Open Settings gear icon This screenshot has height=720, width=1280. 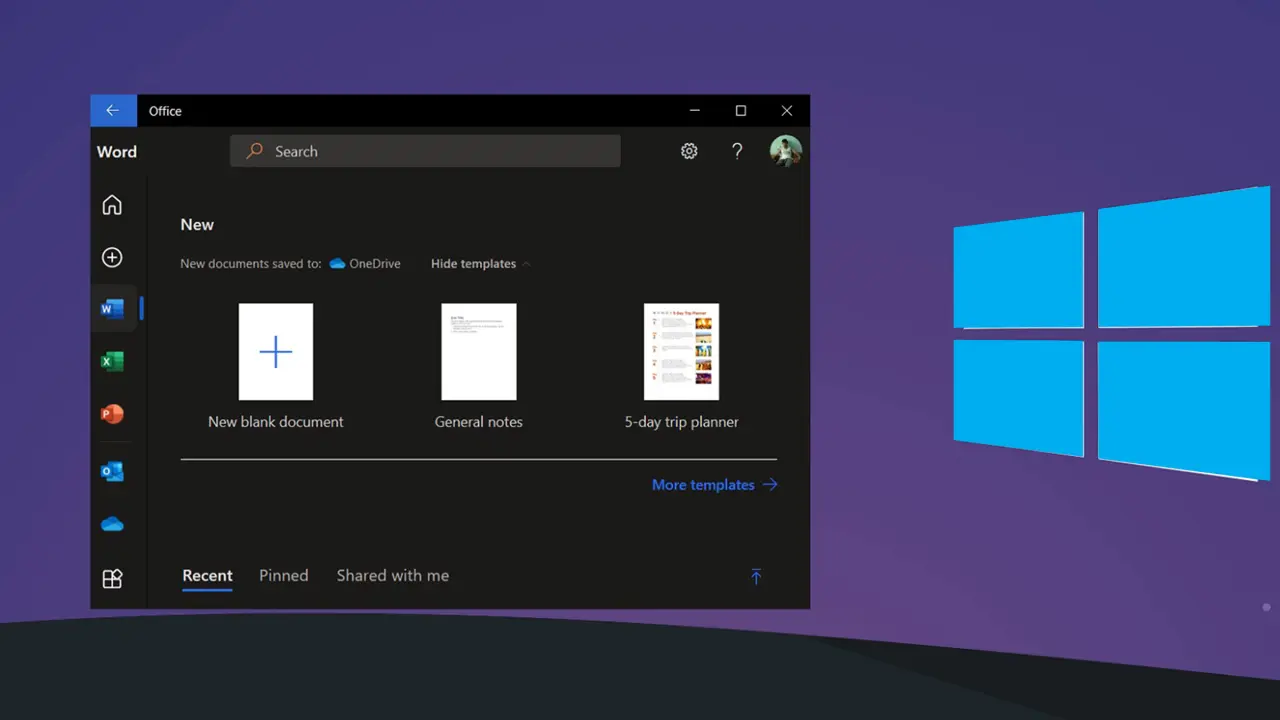[x=689, y=151]
